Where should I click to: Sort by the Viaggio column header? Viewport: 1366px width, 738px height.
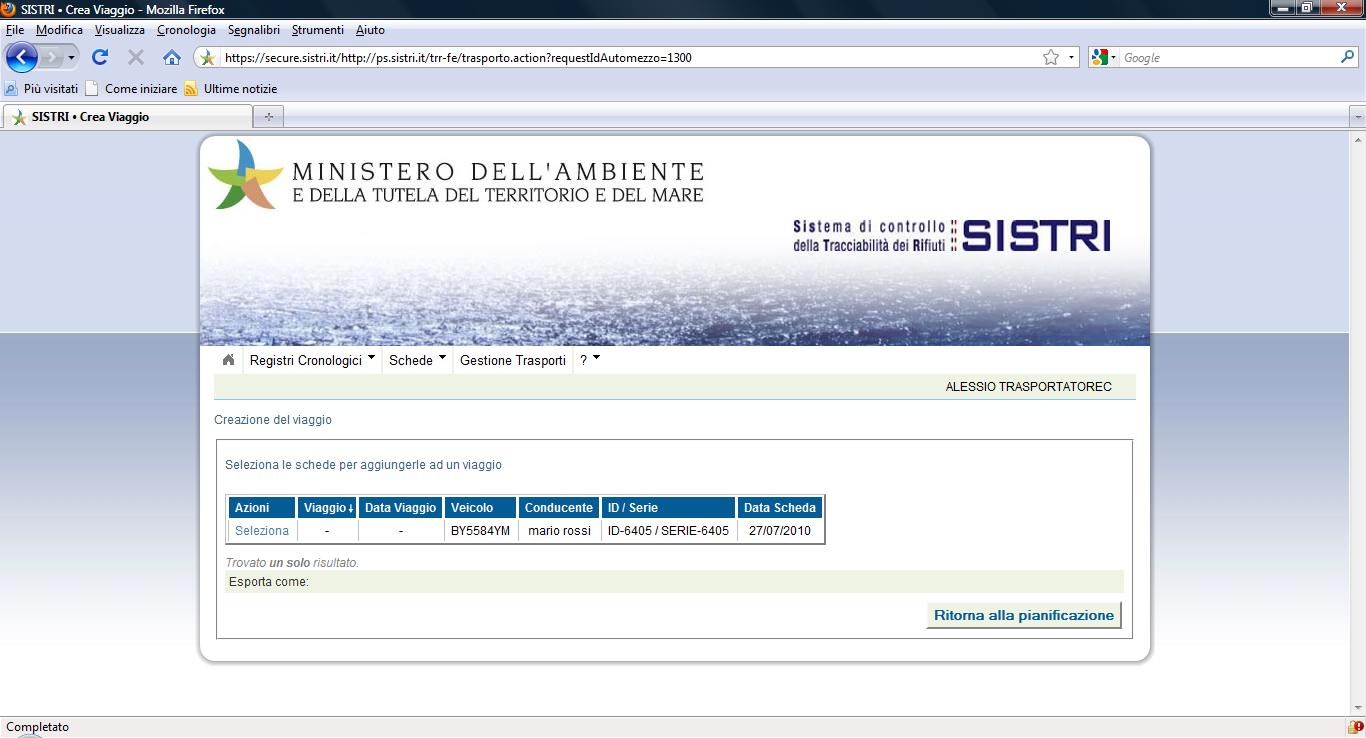coord(328,508)
